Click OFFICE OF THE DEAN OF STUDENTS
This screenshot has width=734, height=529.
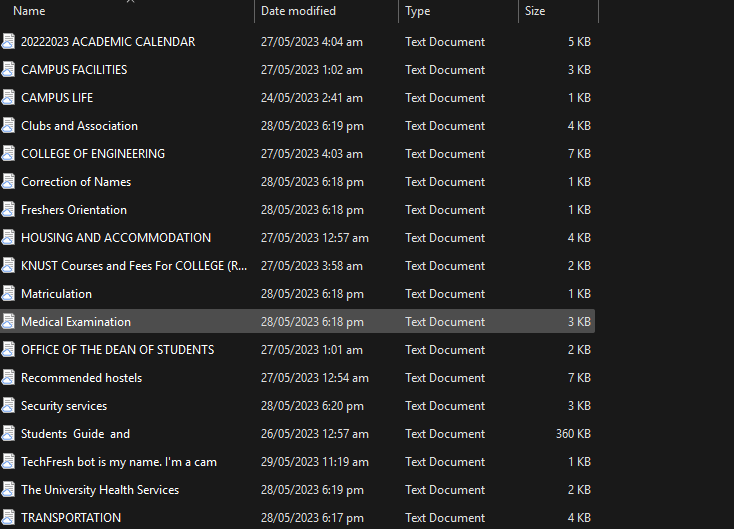[x=117, y=350]
